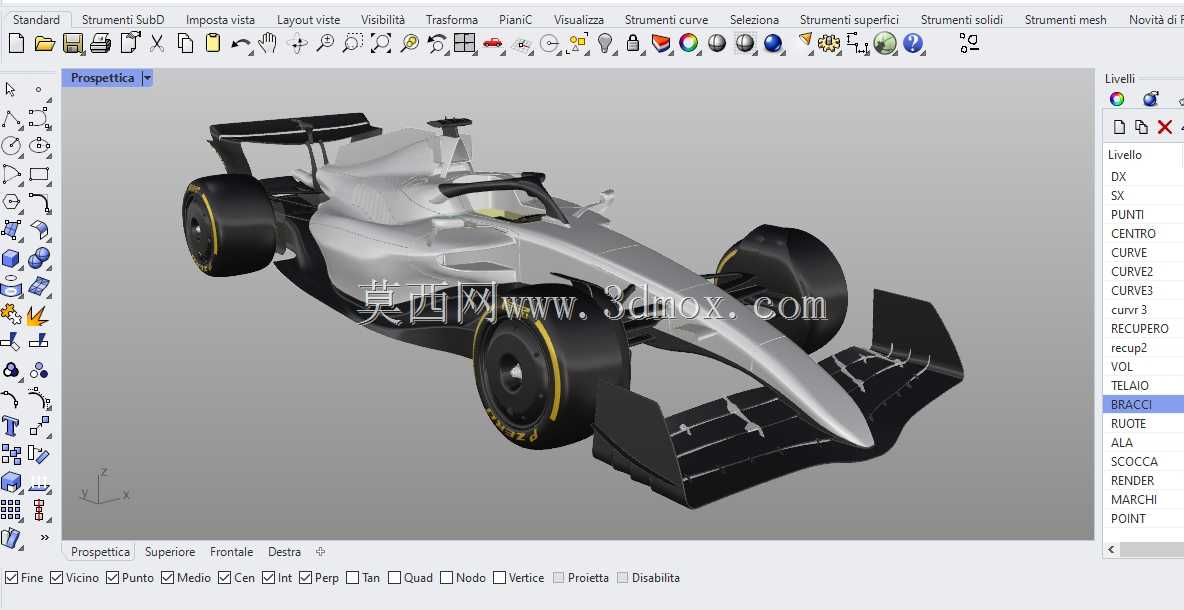Select the TELAIO layer row

[1143, 386]
